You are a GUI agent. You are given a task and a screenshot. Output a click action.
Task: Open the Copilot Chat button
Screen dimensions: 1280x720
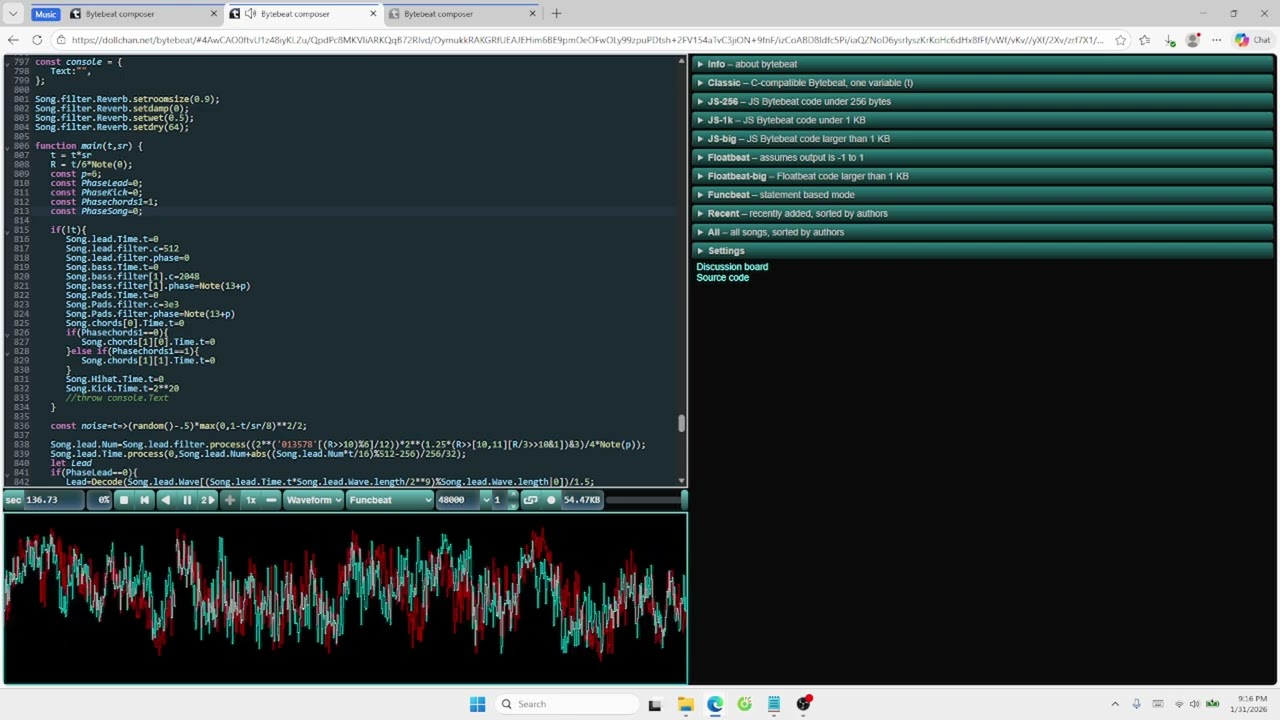(x=1252, y=40)
